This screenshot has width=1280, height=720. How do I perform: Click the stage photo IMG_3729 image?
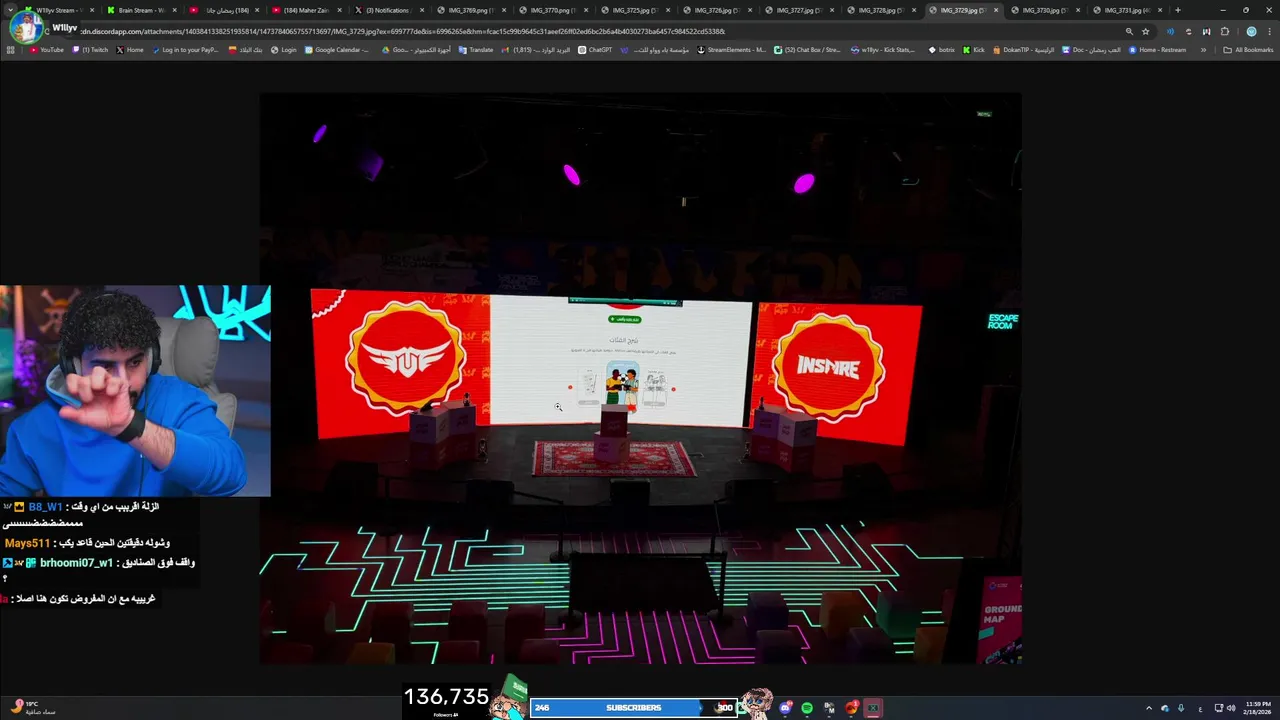pos(640,379)
